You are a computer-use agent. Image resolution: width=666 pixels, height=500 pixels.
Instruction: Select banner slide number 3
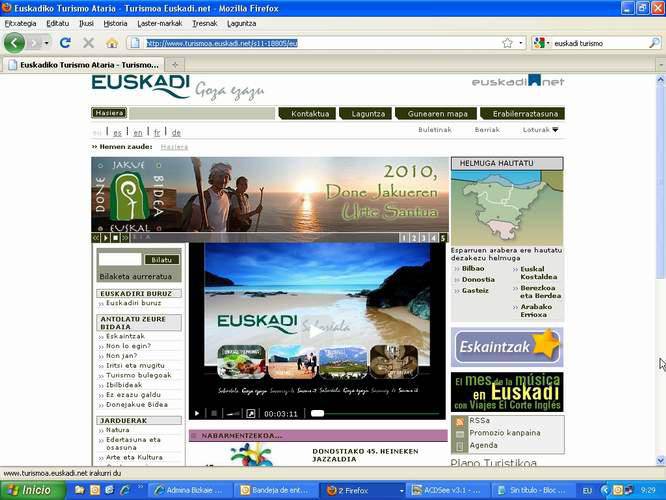point(423,238)
